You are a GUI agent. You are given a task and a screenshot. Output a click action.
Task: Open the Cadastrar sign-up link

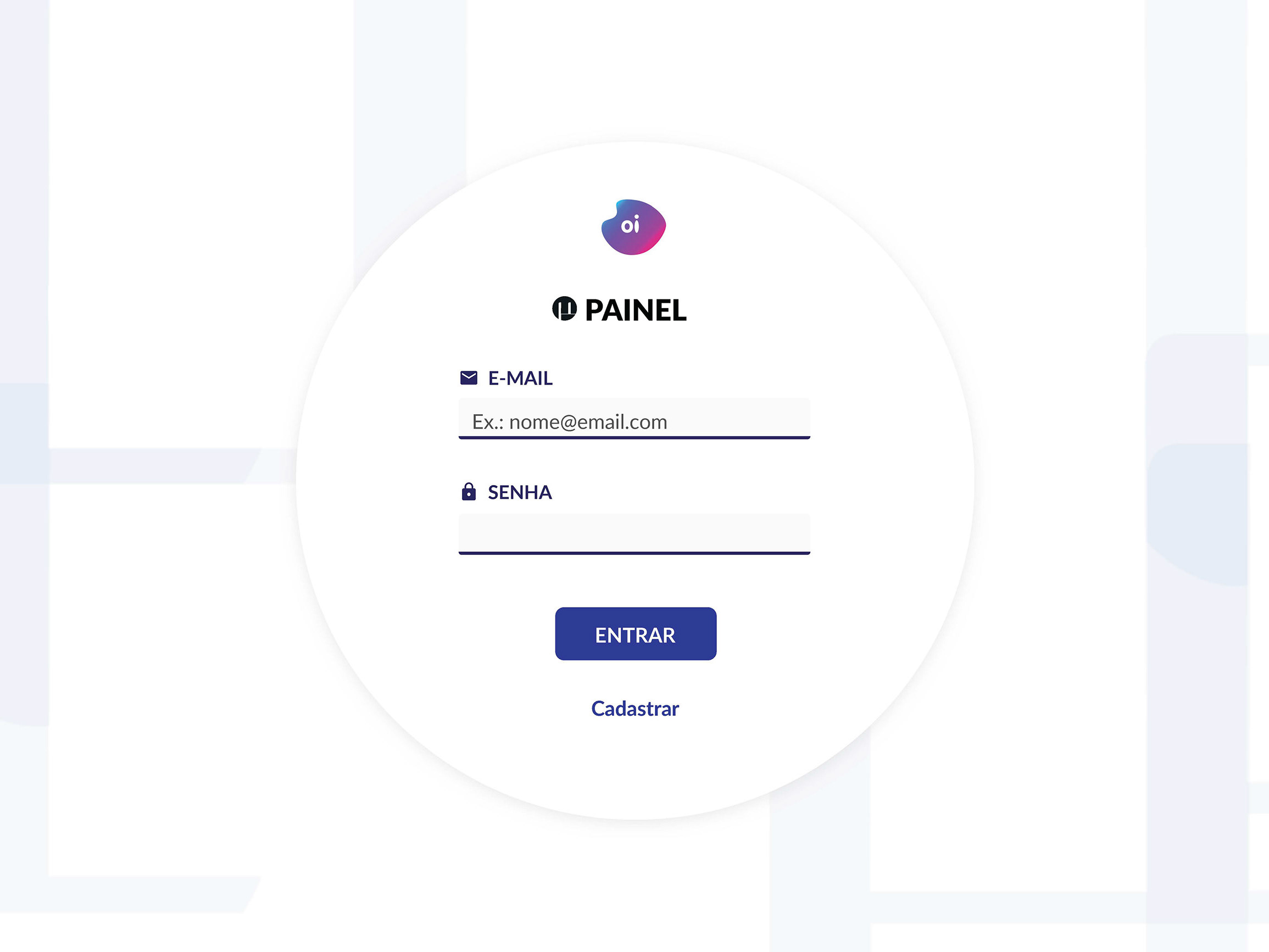point(634,709)
